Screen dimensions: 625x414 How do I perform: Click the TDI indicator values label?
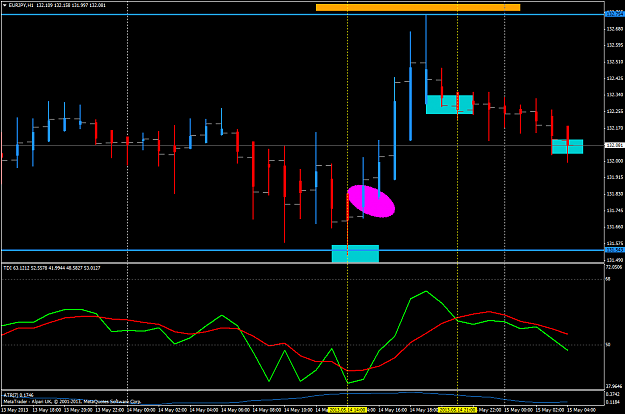(52, 268)
